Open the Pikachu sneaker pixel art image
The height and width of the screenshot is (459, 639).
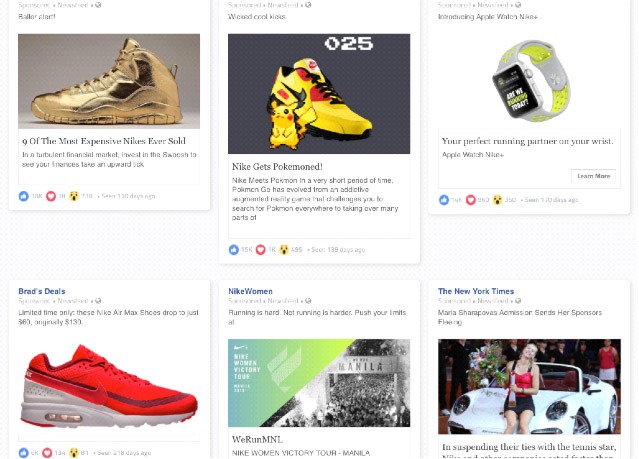(319, 93)
